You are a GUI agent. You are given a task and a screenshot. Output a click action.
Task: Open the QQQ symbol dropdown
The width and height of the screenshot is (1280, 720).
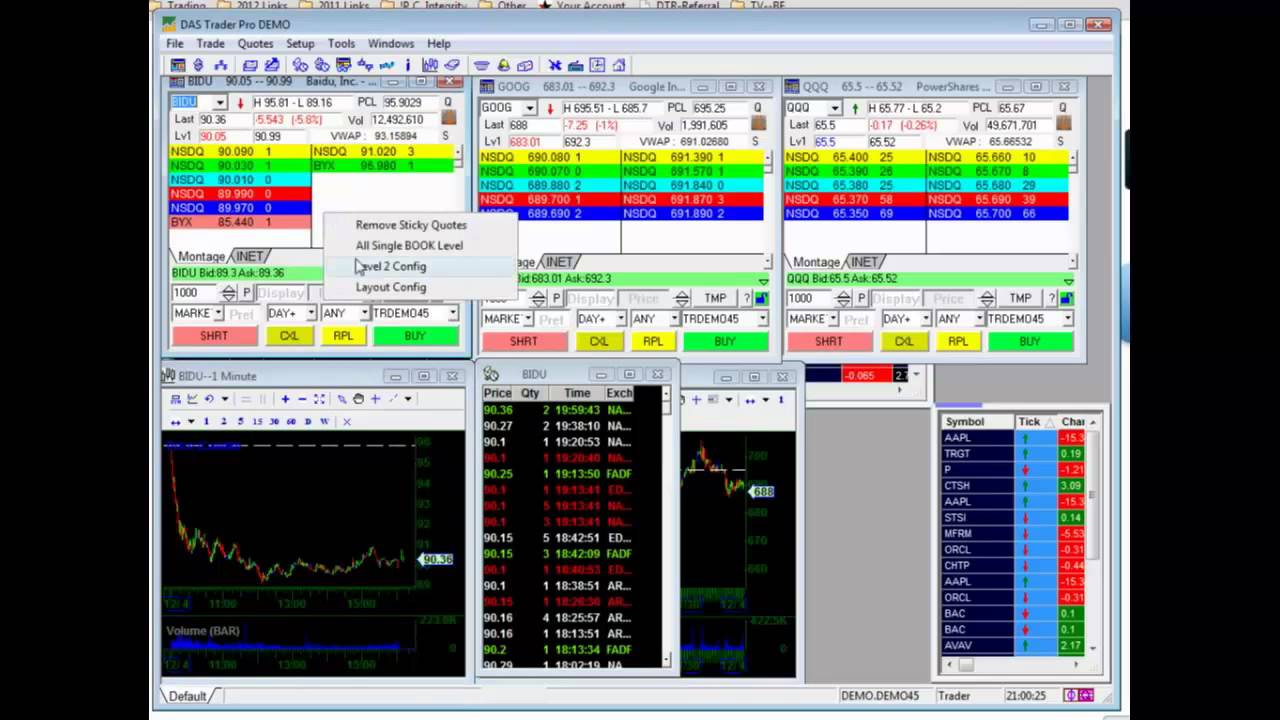pos(834,108)
